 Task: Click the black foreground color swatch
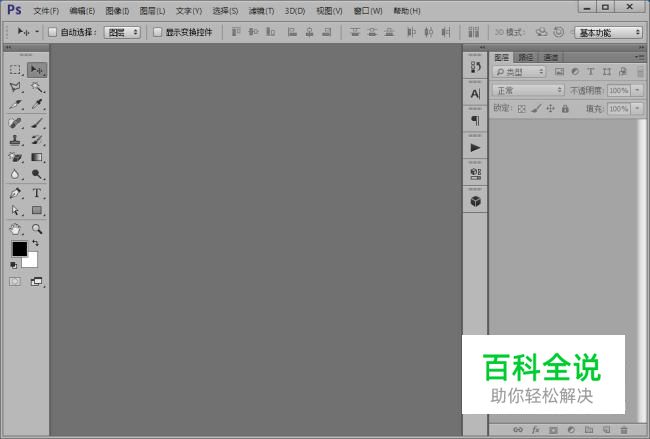point(19,249)
